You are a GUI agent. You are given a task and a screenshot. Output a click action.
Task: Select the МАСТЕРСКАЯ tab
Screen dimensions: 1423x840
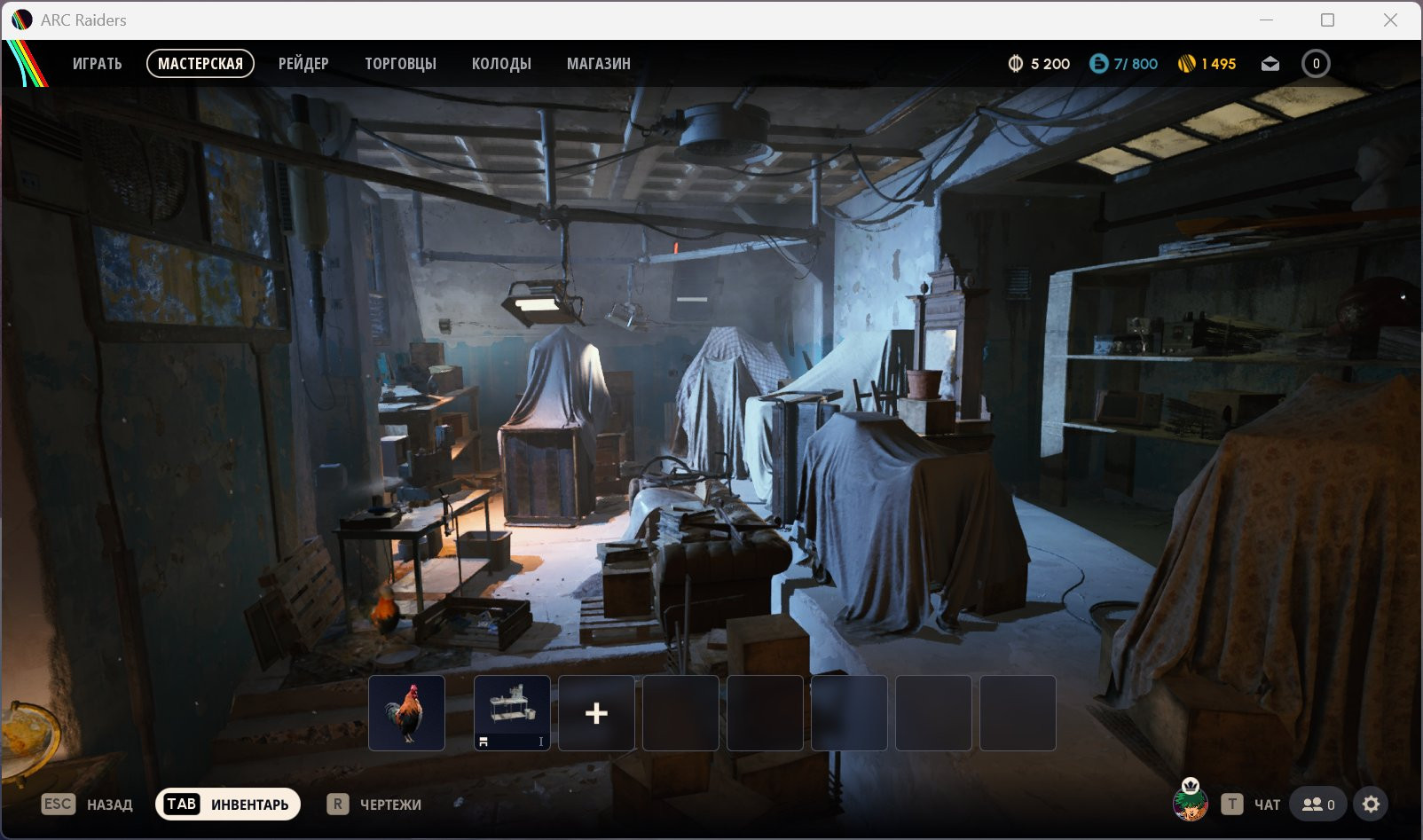point(200,64)
